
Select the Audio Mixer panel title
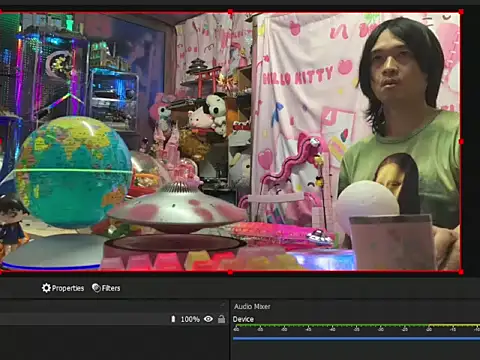[x=252, y=306]
